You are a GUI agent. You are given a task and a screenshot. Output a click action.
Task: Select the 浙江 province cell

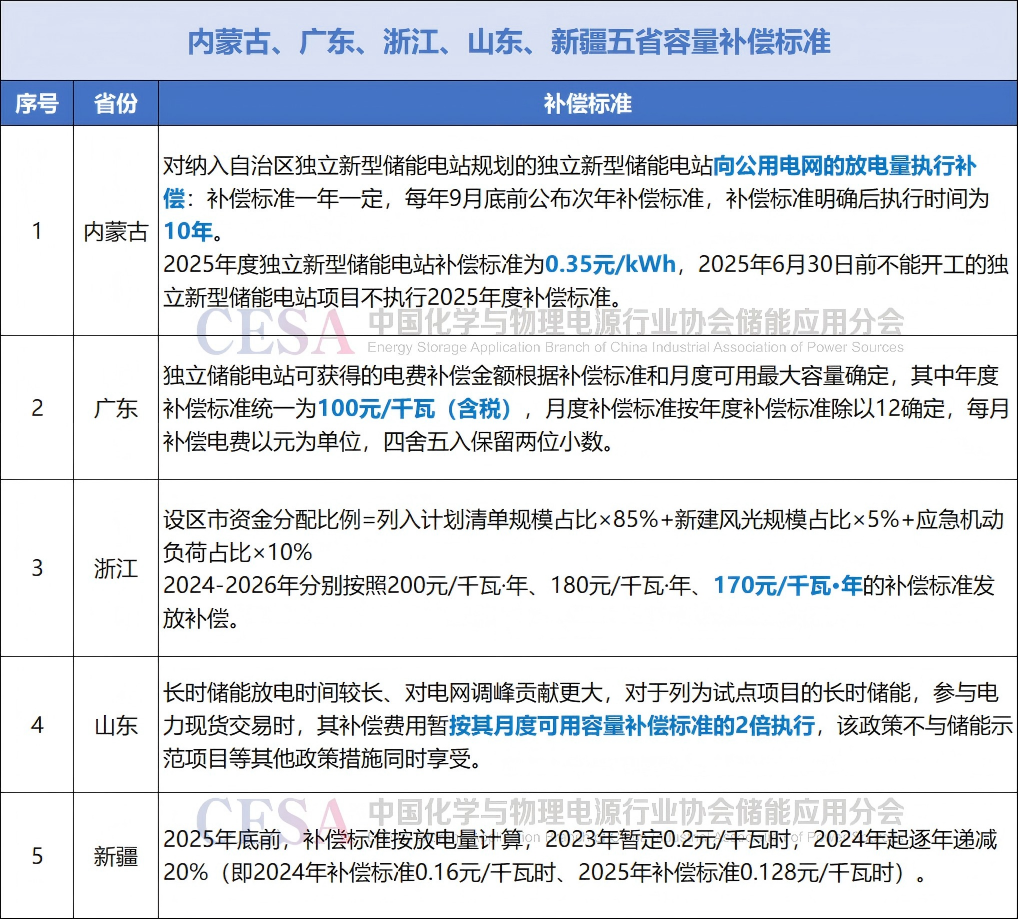click(x=116, y=568)
